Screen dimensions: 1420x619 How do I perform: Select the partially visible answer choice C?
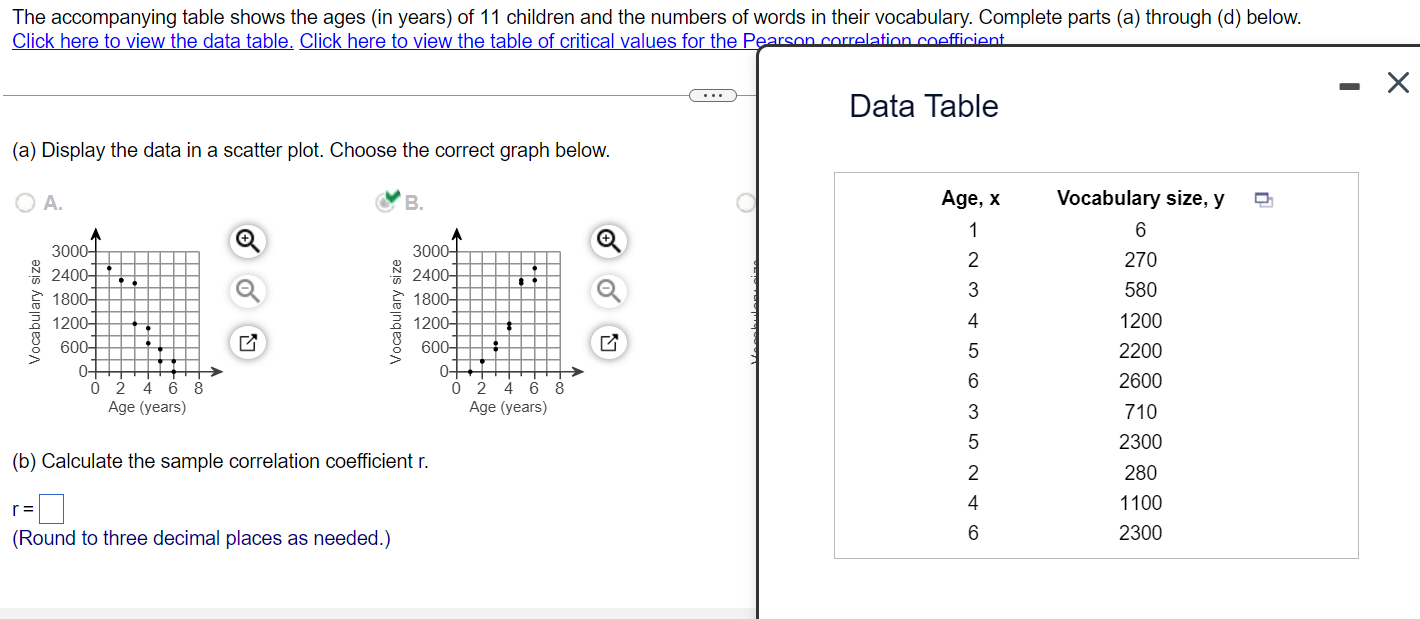pyautogui.click(x=745, y=202)
